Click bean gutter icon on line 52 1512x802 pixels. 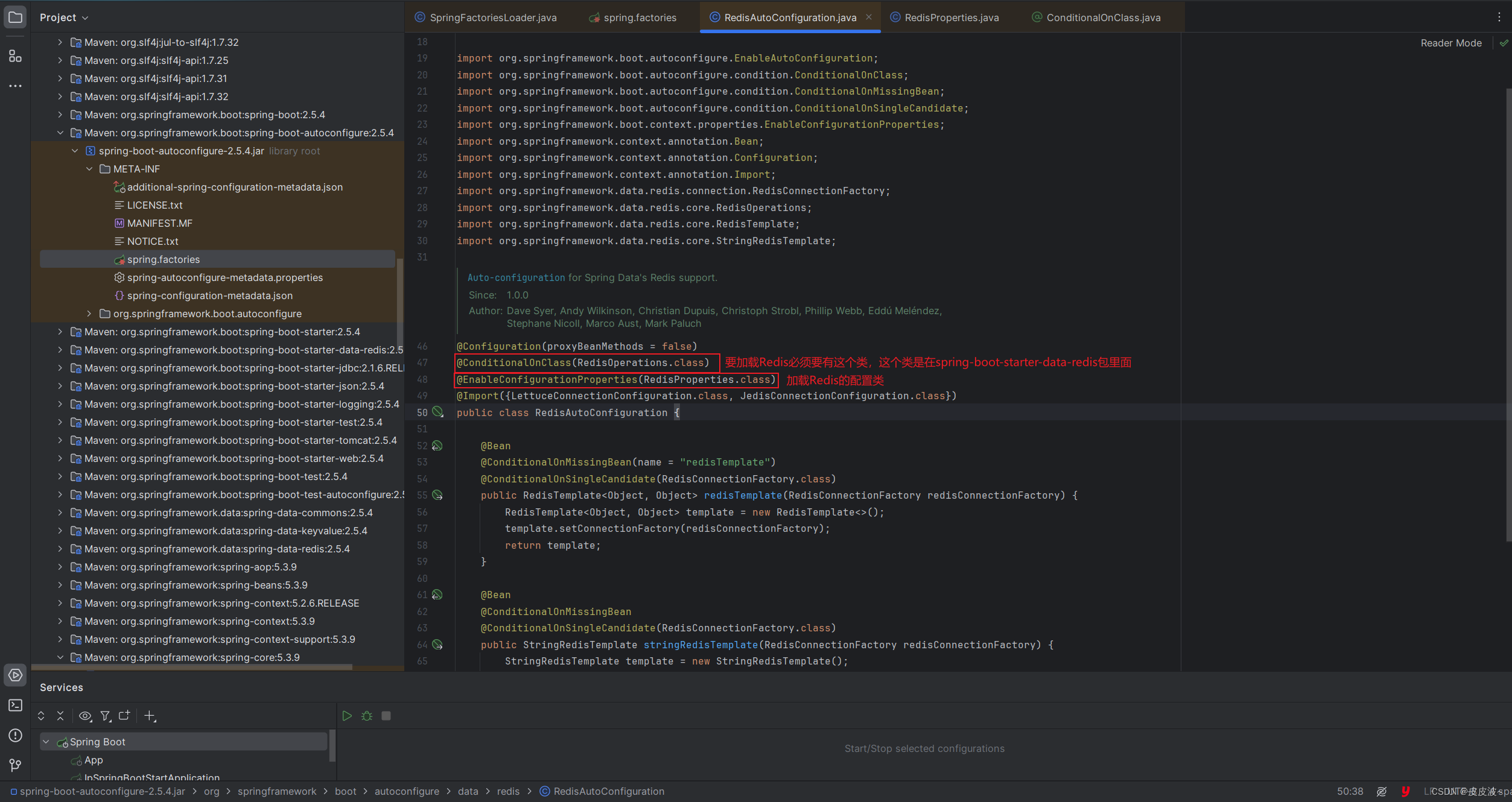coord(437,446)
